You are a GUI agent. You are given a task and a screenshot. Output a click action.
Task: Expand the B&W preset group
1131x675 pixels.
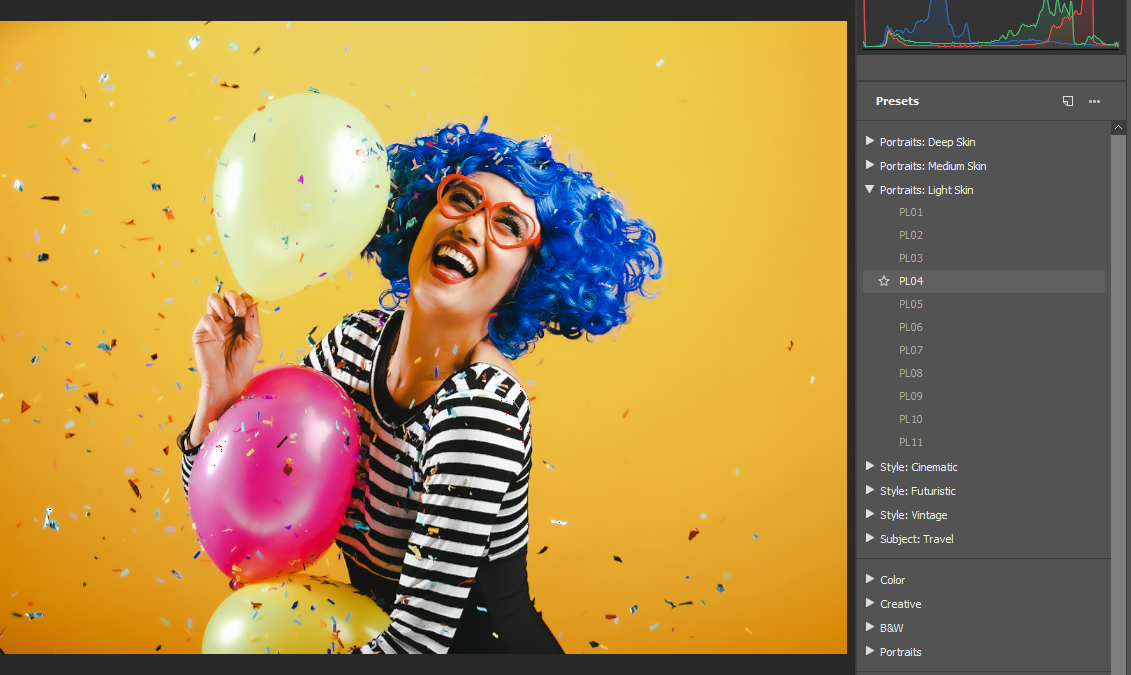870,627
